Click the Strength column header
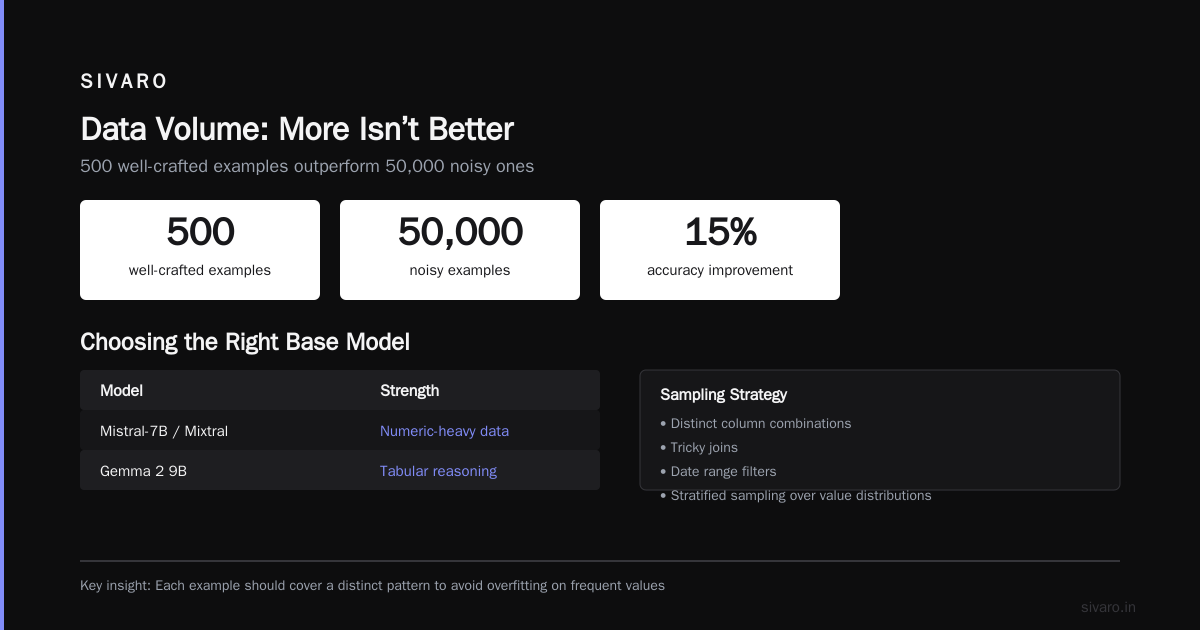1200x630 pixels. [409, 390]
